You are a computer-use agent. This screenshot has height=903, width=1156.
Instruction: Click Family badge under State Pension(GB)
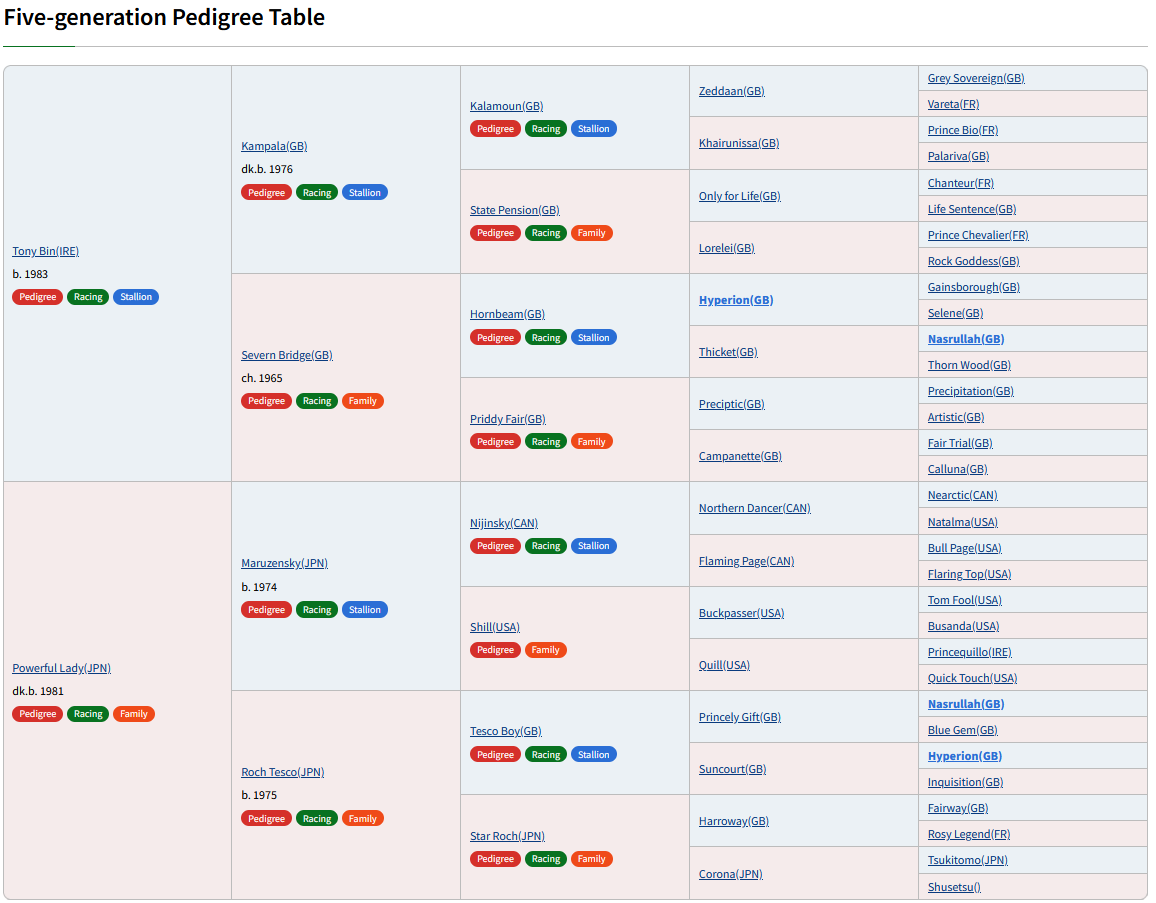pos(591,233)
